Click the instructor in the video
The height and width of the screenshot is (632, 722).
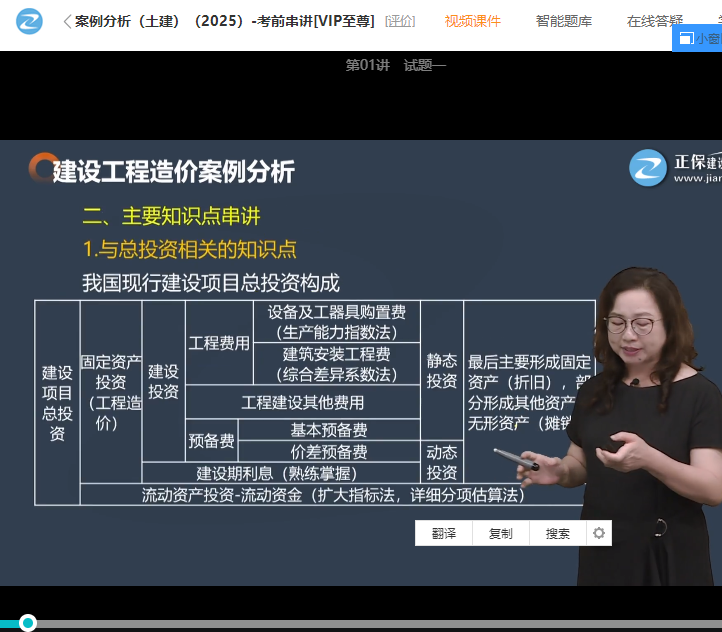click(640, 420)
